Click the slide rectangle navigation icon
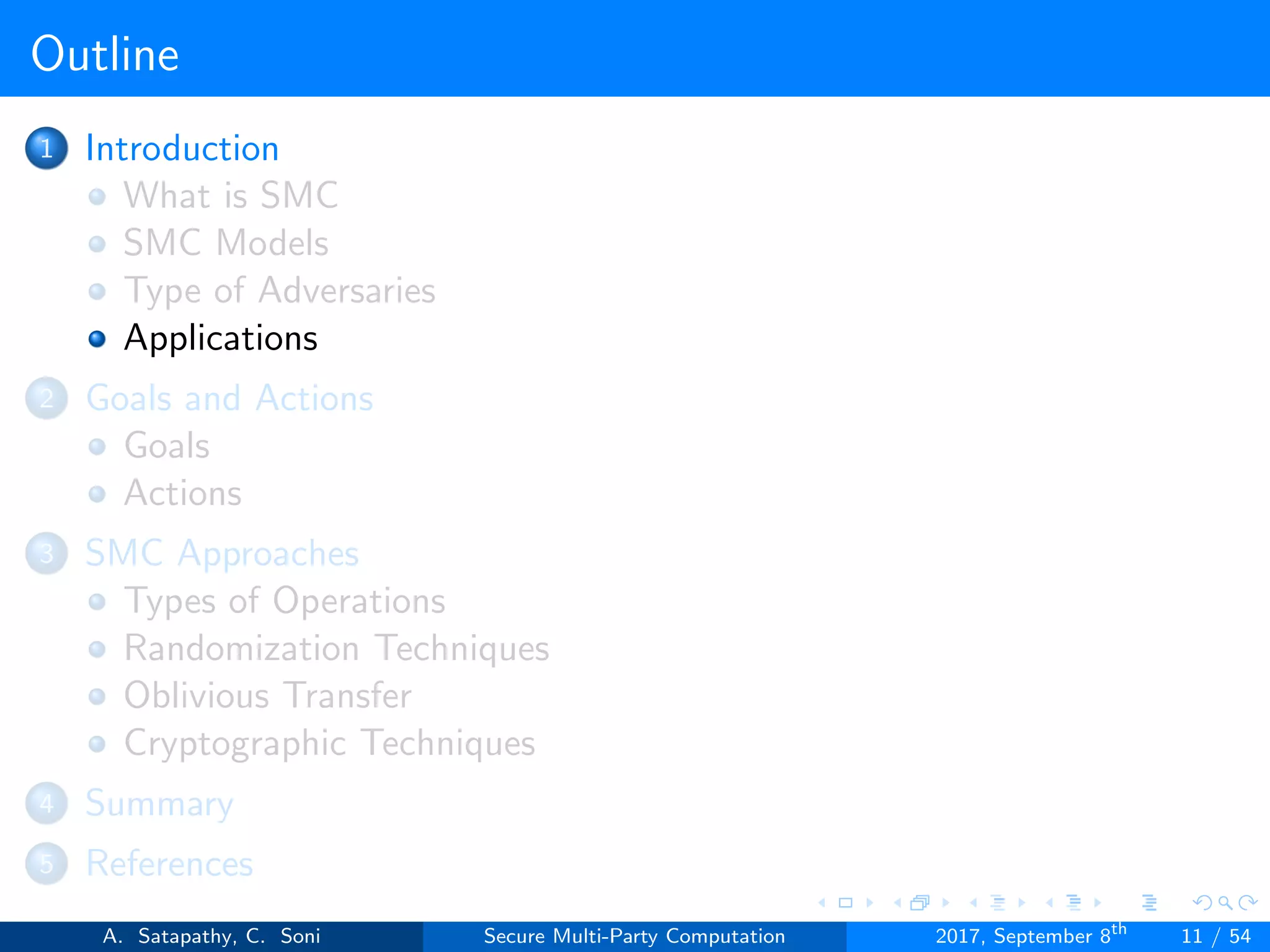This screenshot has height=952, width=1270. point(845,903)
